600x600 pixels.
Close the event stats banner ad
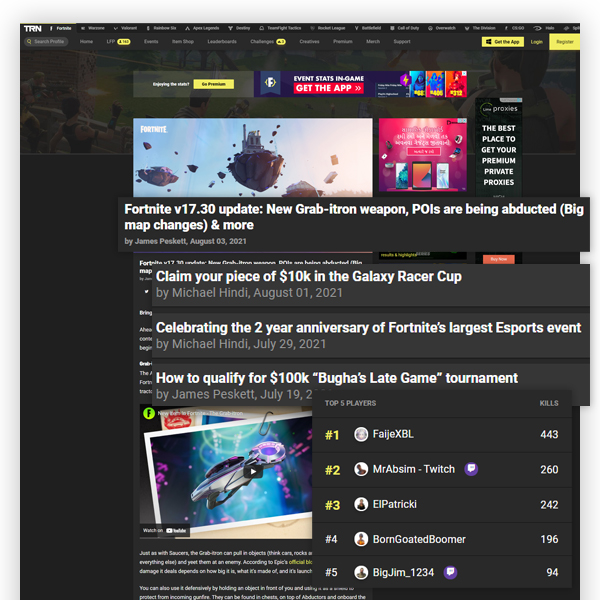tap(464, 73)
